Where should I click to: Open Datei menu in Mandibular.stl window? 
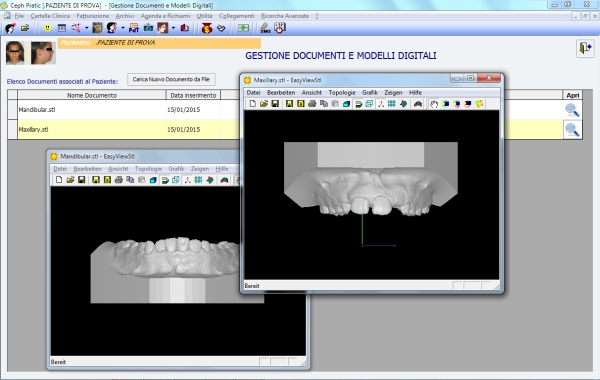click(x=60, y=169)
